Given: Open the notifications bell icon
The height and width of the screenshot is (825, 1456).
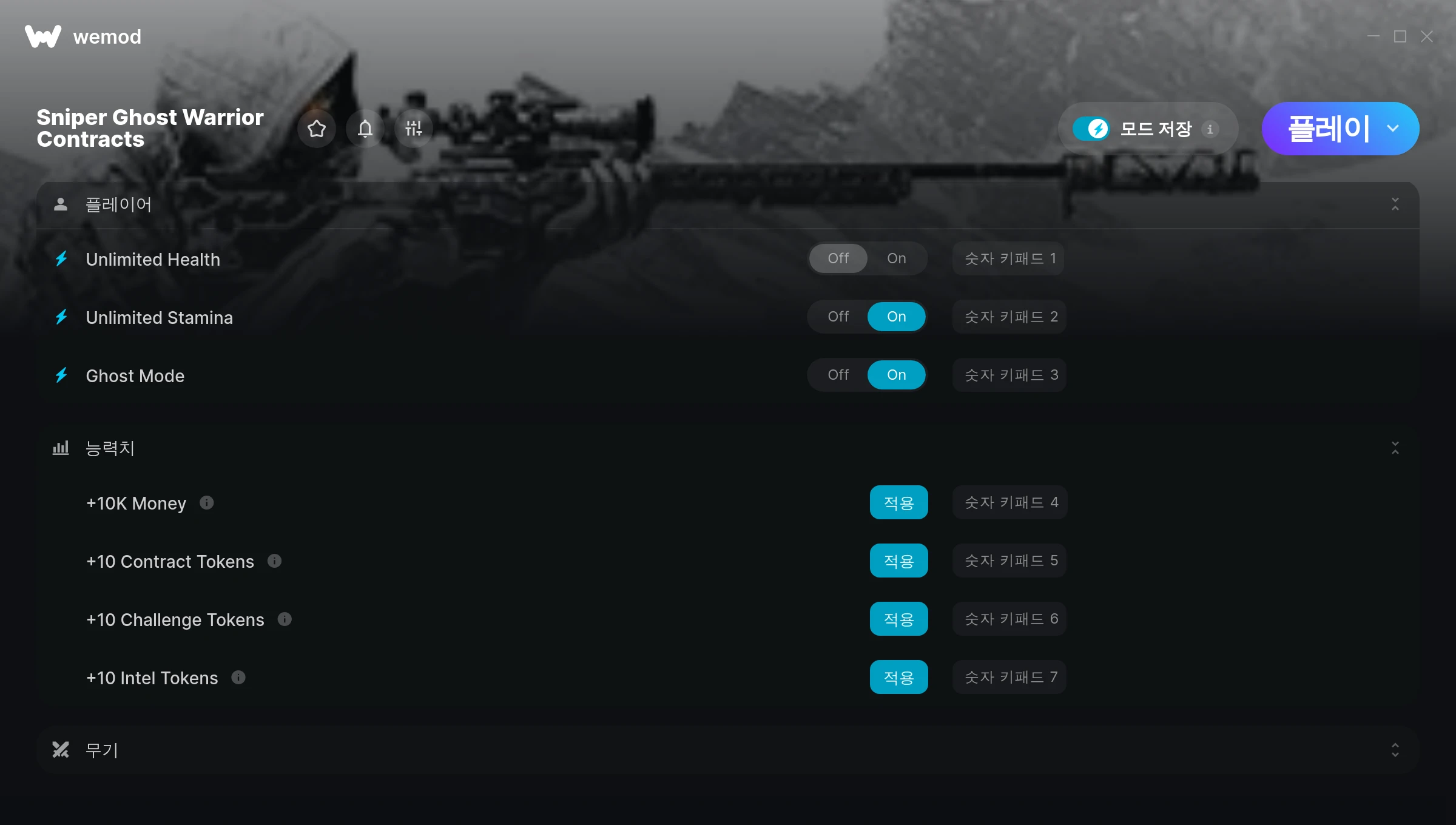Looking at the screenshot, I should pos(365,129).
